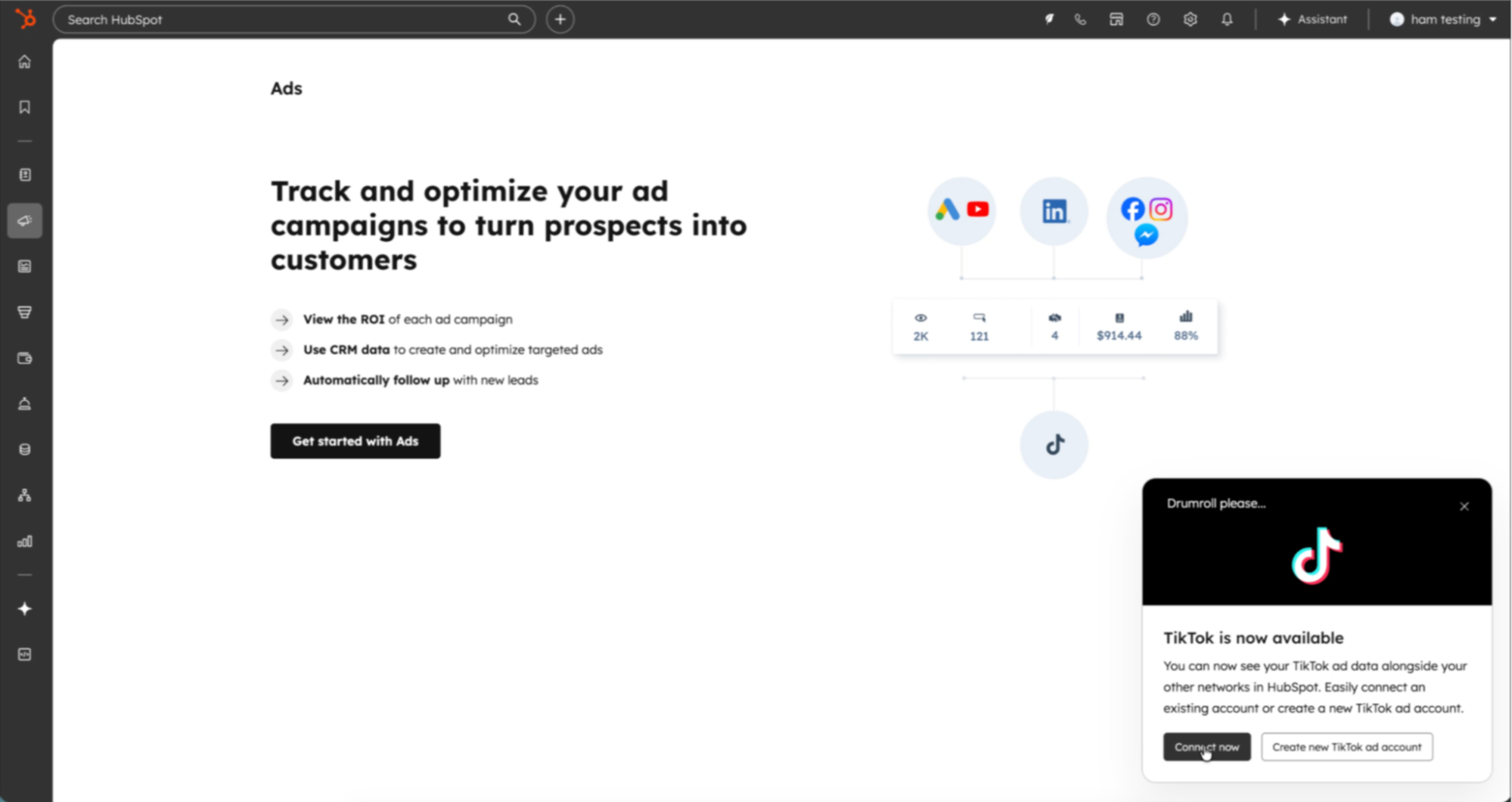This screenshot has height=802, width=1512.
Task: Click the Ads page title
Action: pyautogui.click(x=287, y=89)
